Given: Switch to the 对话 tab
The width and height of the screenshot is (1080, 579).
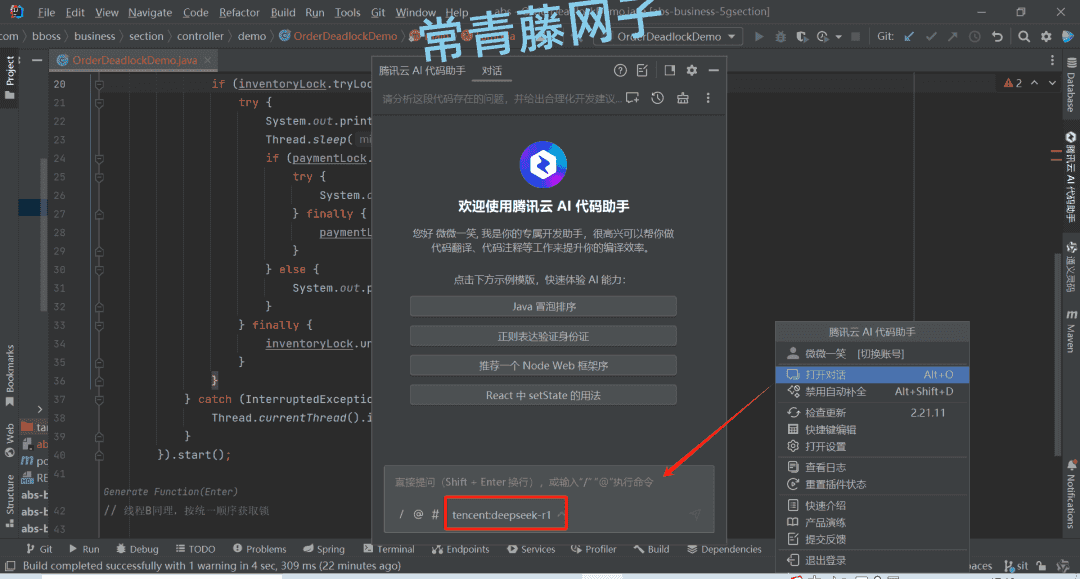Looking at the screenshot, I should [492, 70].
